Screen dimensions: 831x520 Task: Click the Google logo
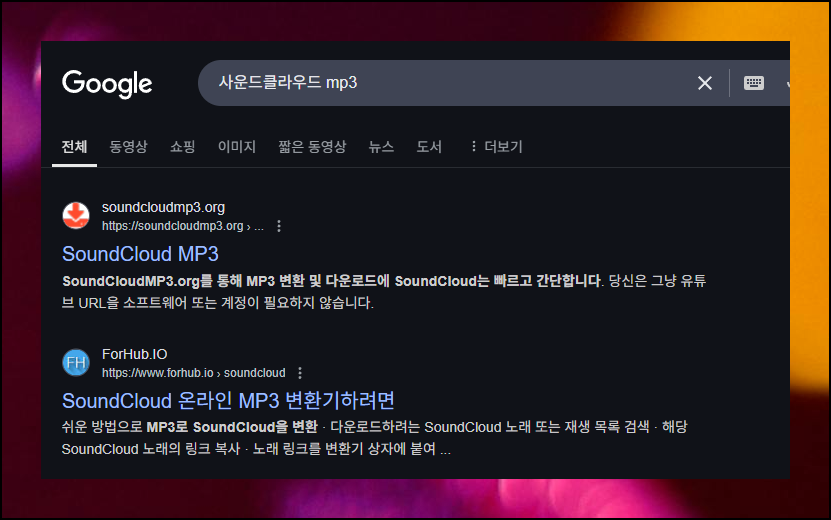[107, 84]
